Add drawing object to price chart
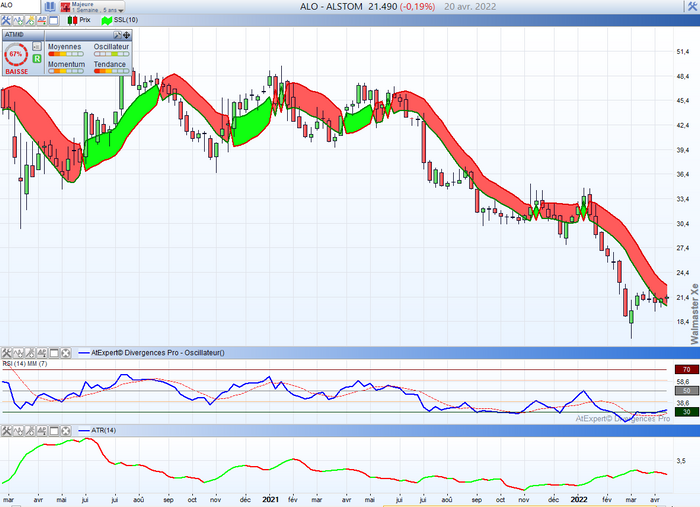The image size is (700, 507). point(30,20)
